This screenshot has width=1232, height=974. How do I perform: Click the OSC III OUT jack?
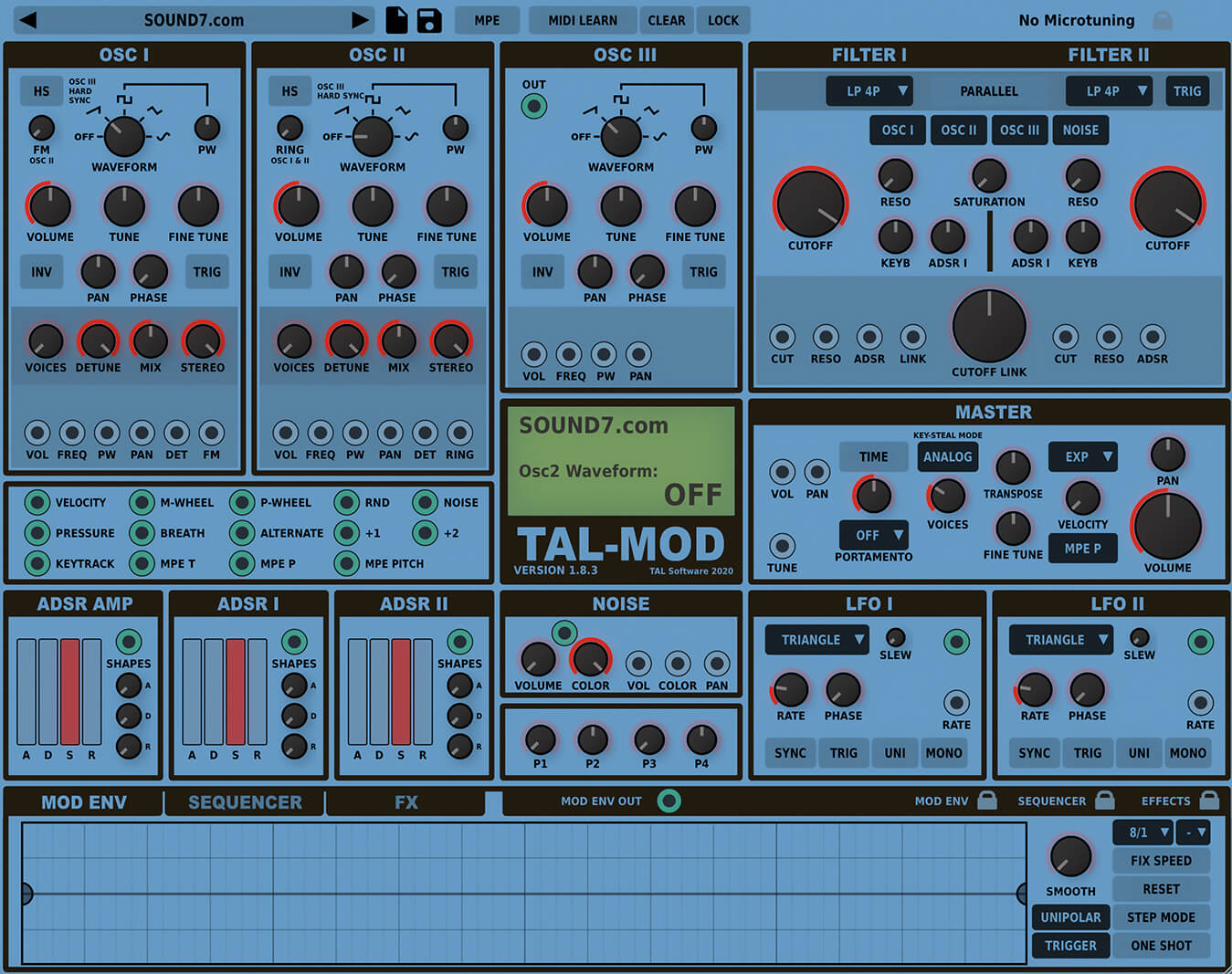(534, 107)
